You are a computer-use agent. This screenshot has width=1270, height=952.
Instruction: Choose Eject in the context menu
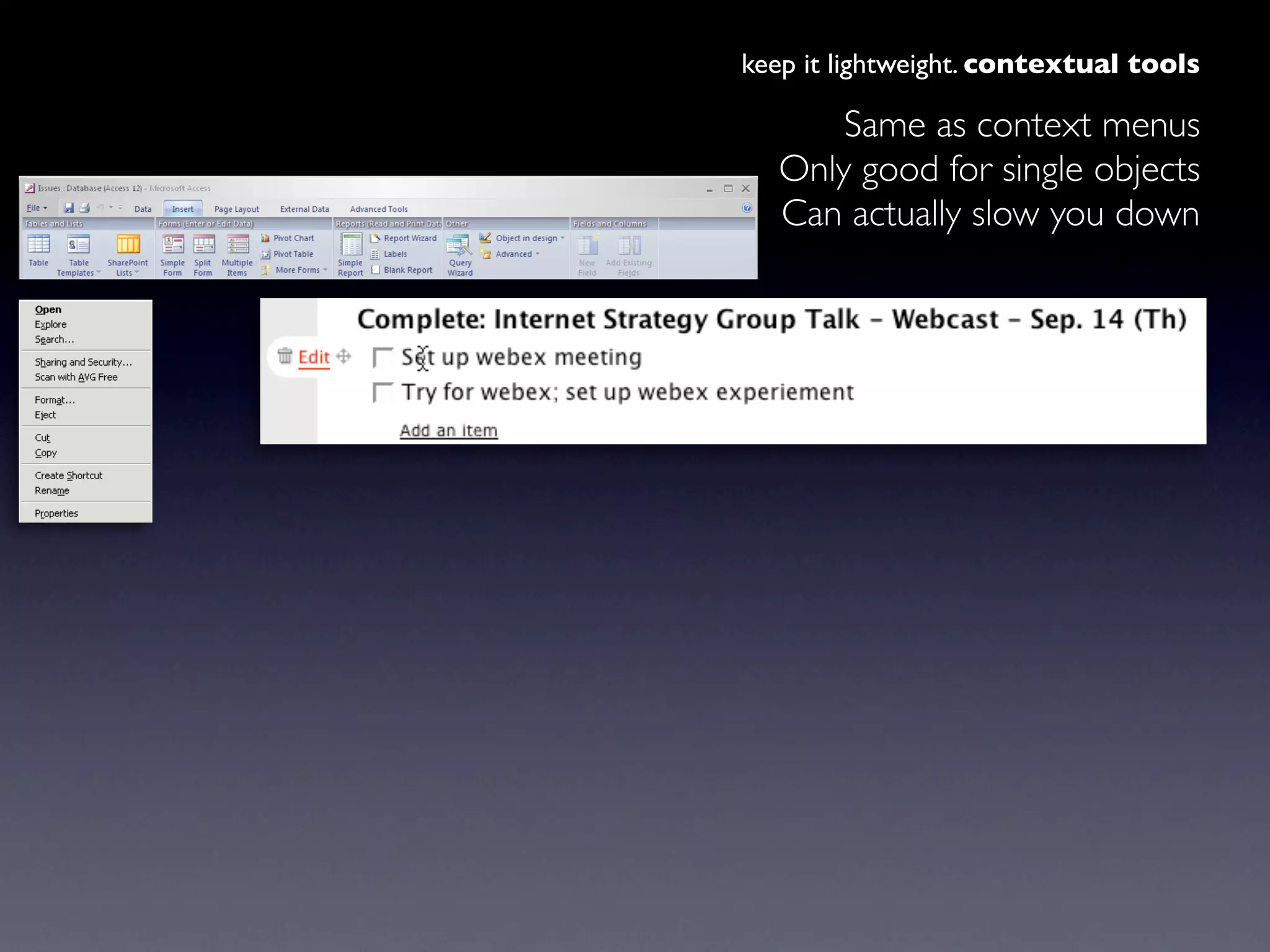[x=86, y=415]
